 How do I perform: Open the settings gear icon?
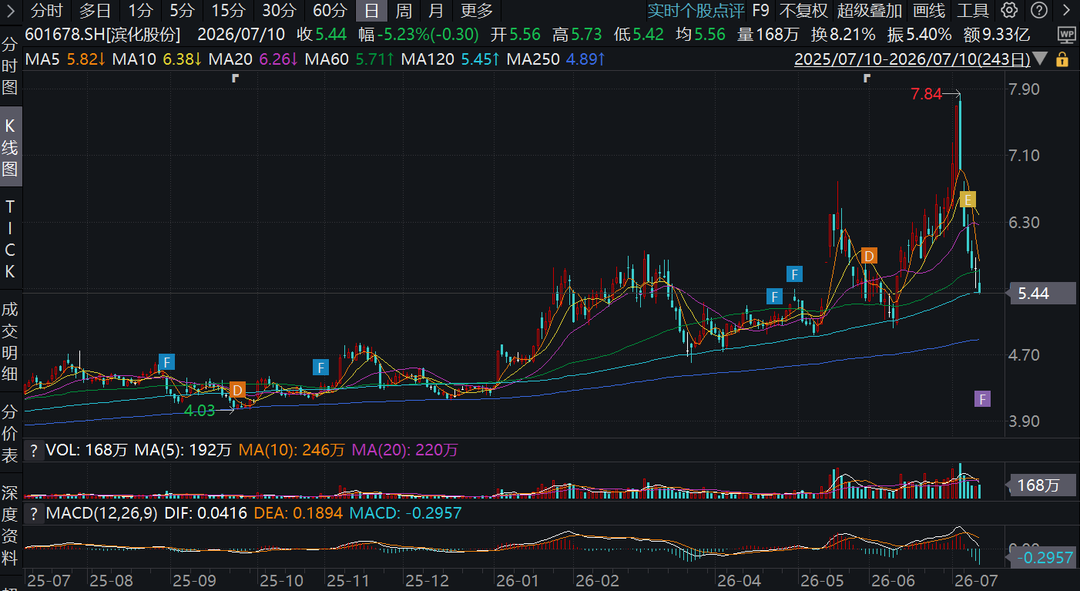[1009, 10]
